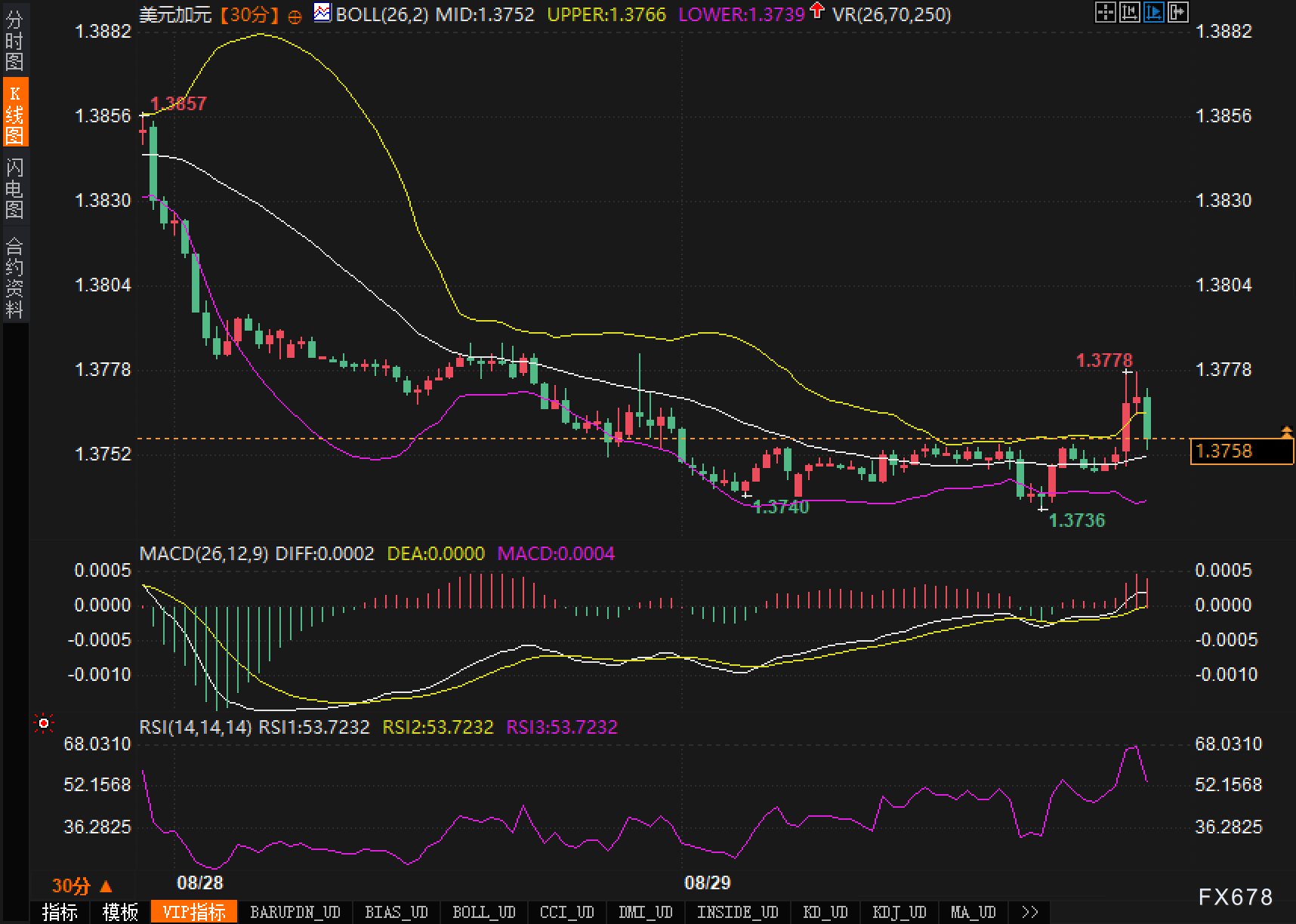This screenshot has height=924, width=1296.
Task: Expand more indicators with the >> button
Action: tap(1029, 912)
